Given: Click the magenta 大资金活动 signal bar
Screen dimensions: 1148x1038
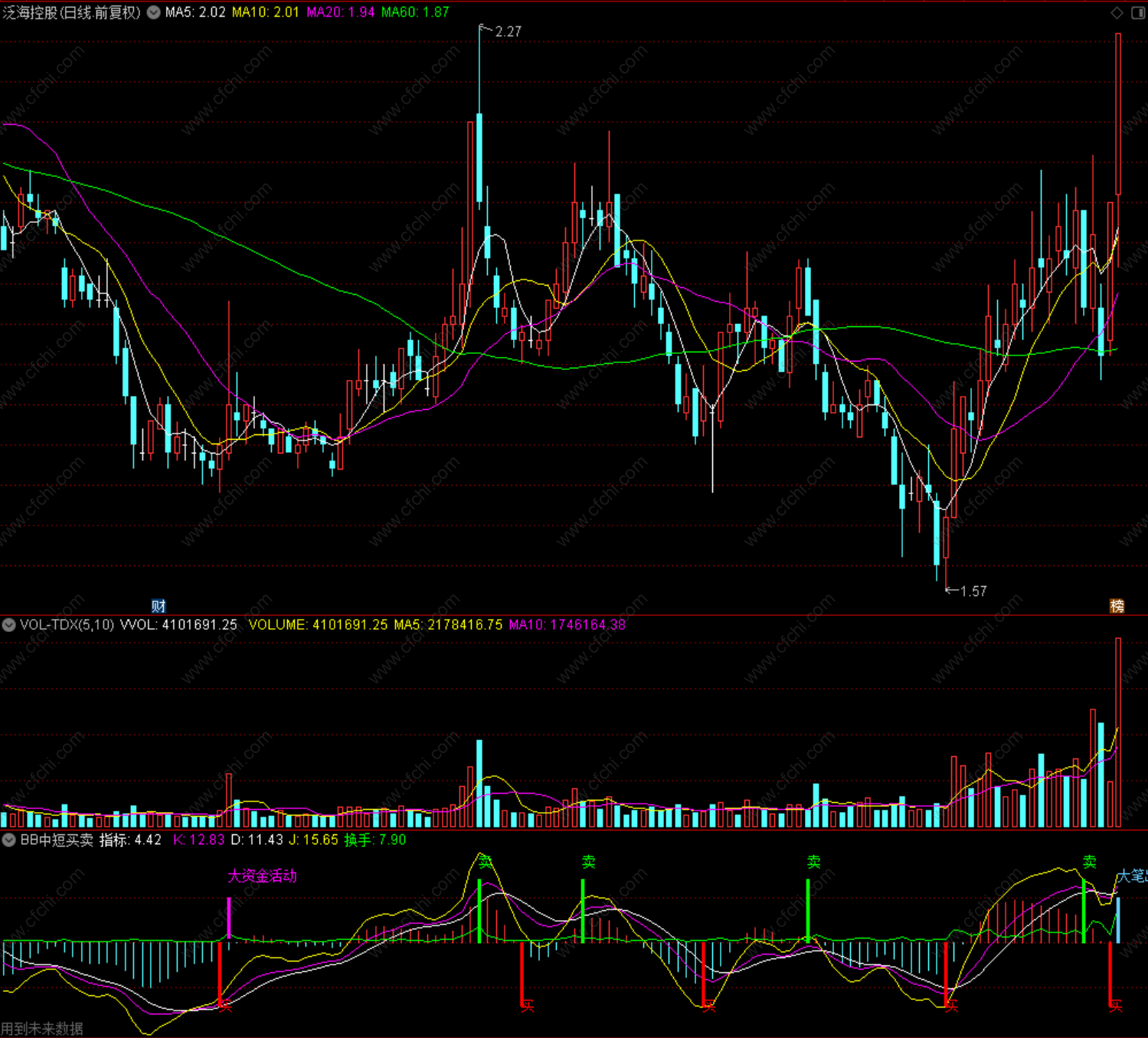Looking at the screenshot, I should point(229,918).
